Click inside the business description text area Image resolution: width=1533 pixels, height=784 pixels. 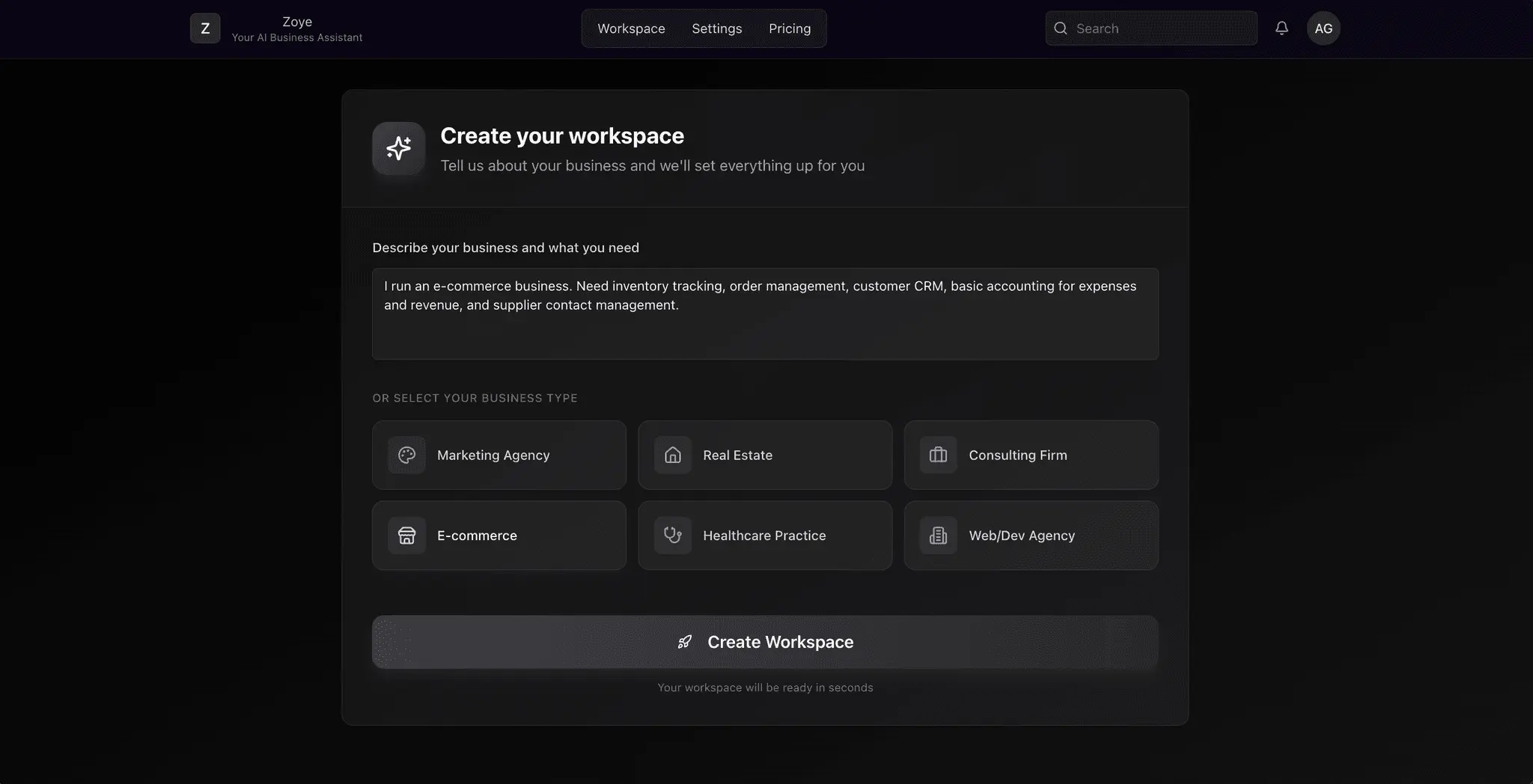[x=765, y=314]
